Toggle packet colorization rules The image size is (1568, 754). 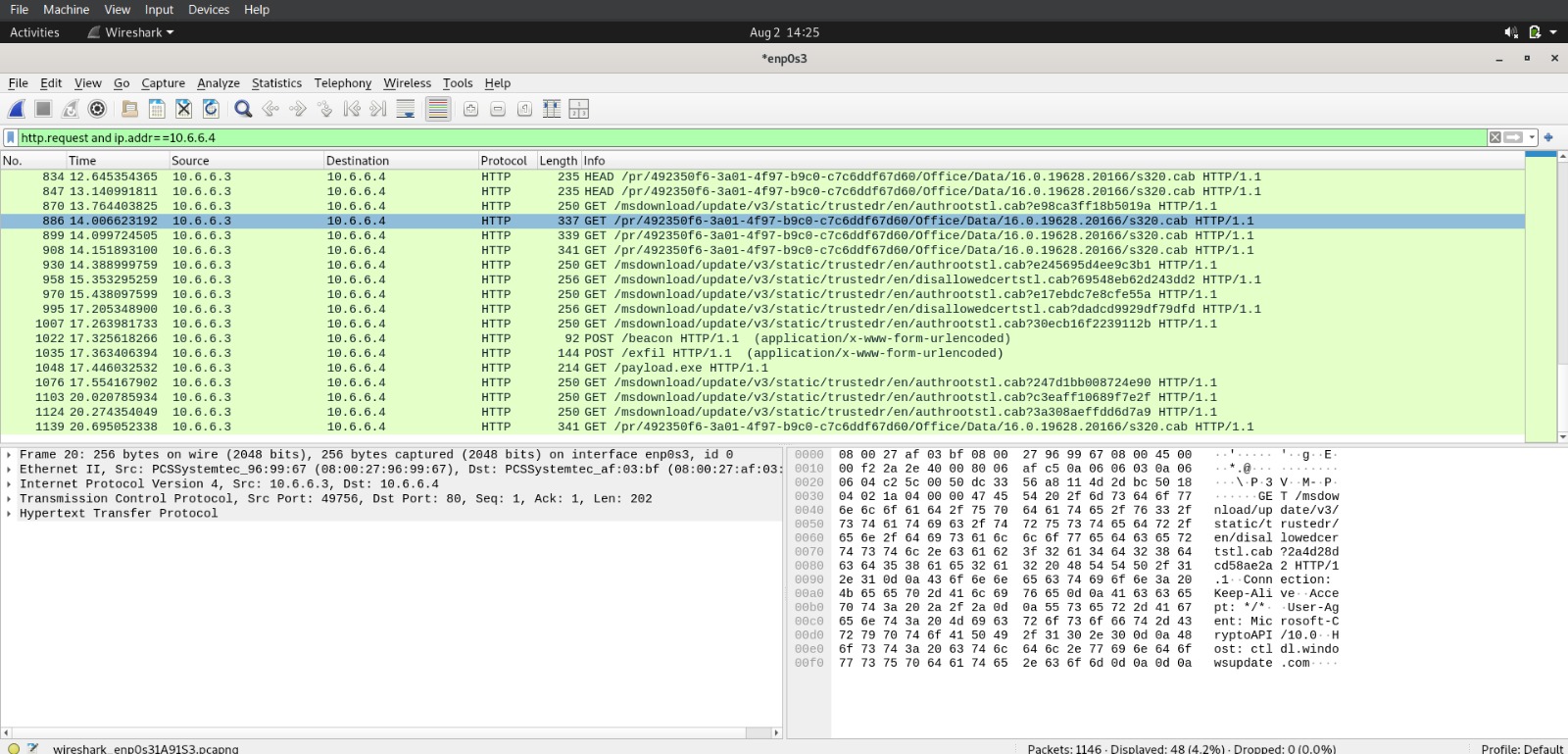coord(438,109)
